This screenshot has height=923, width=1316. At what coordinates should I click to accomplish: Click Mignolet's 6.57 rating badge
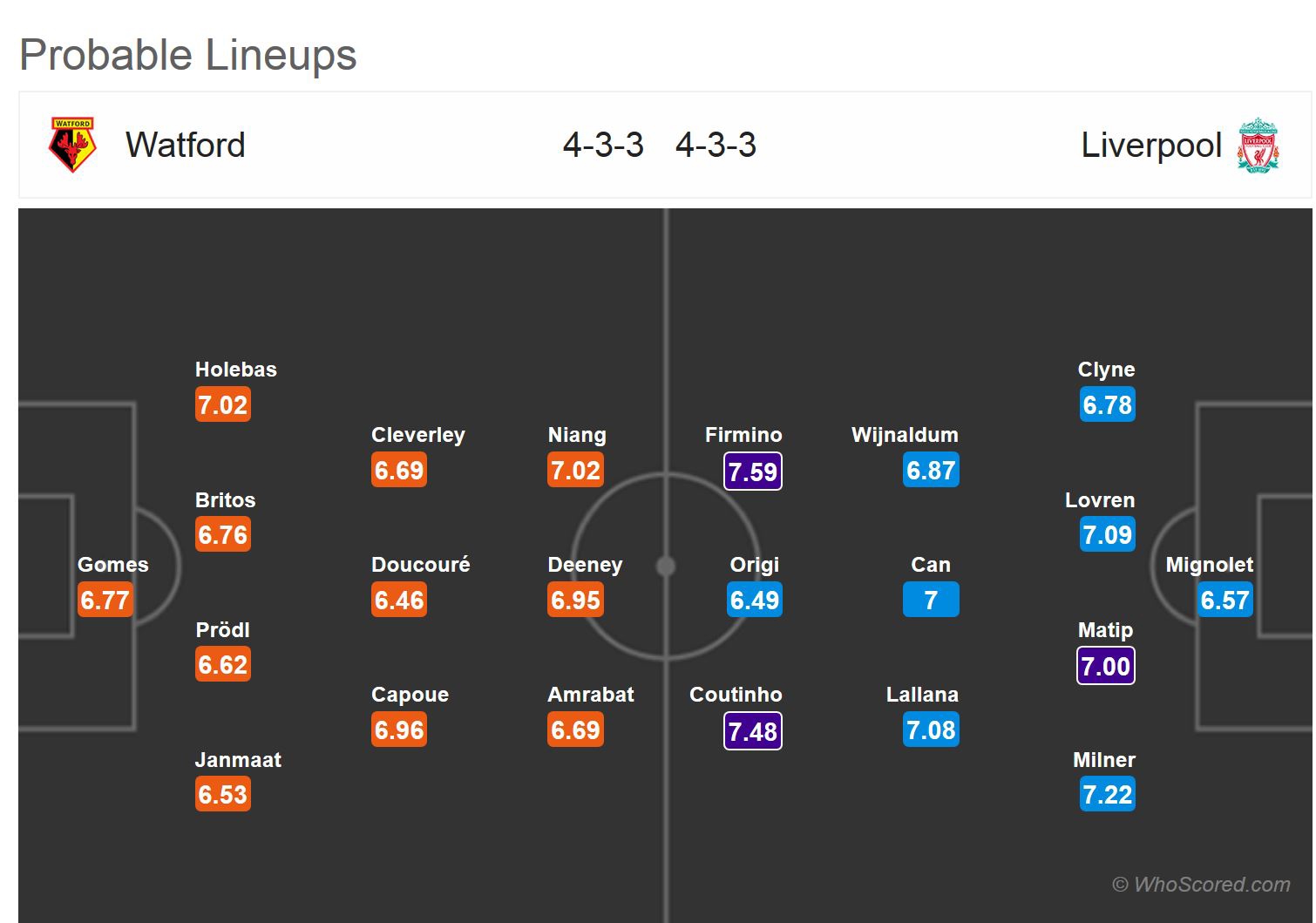pyautogui.click(x=1224, y=601)
